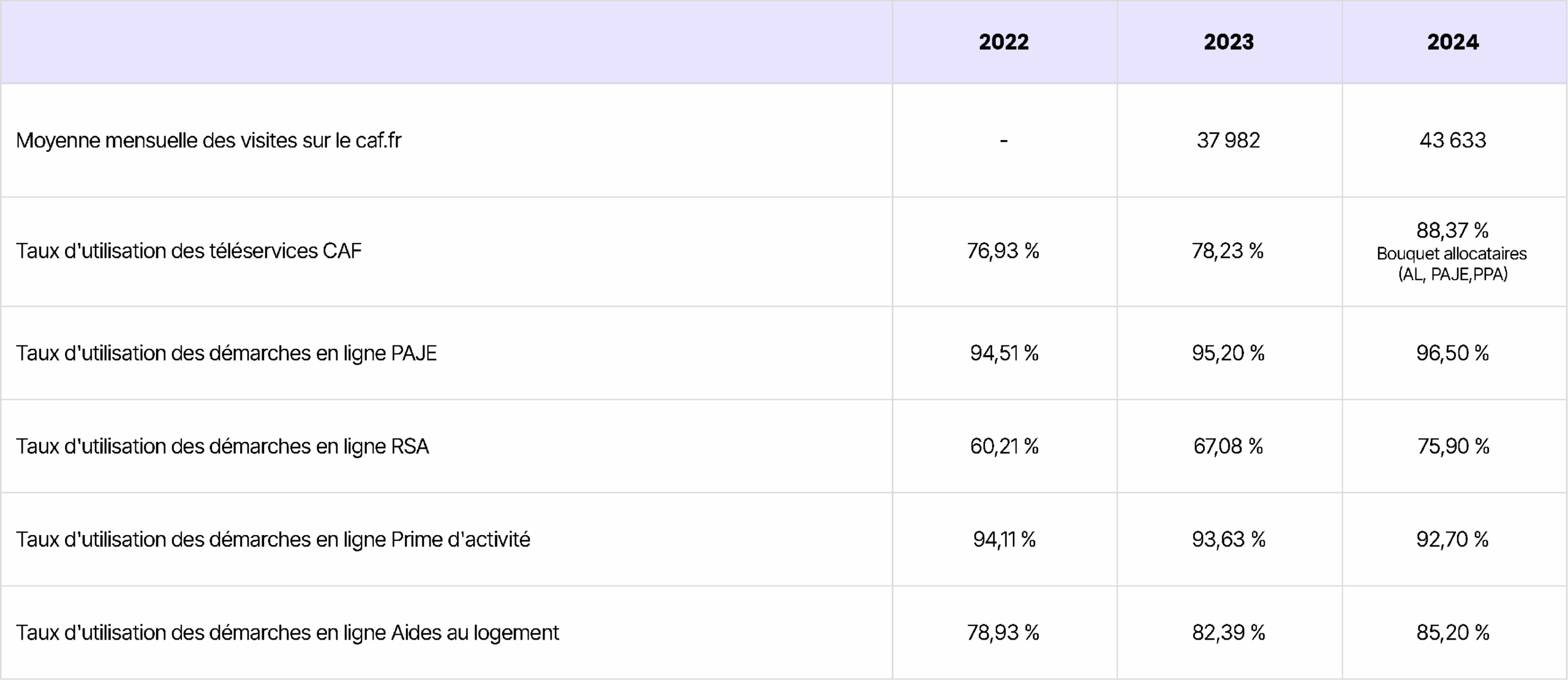Select the 94,51 % PAJE value
Screen dimensions: 1568x680
click(1004, 353)
